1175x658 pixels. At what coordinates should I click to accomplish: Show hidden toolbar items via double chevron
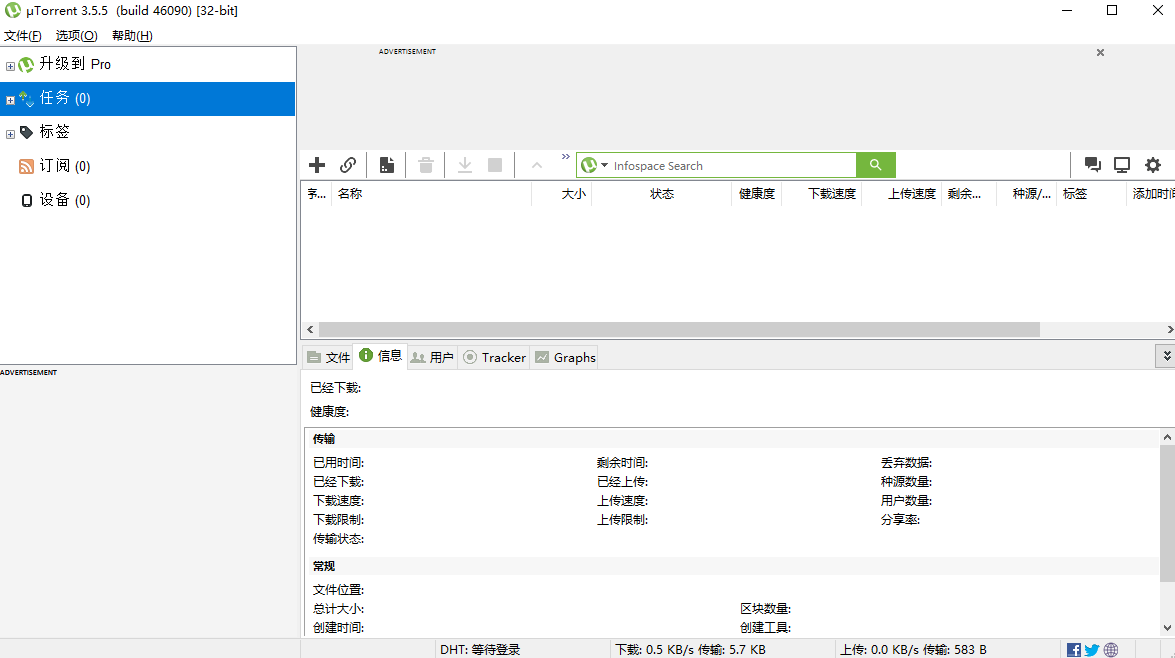[x=565, y=157]
